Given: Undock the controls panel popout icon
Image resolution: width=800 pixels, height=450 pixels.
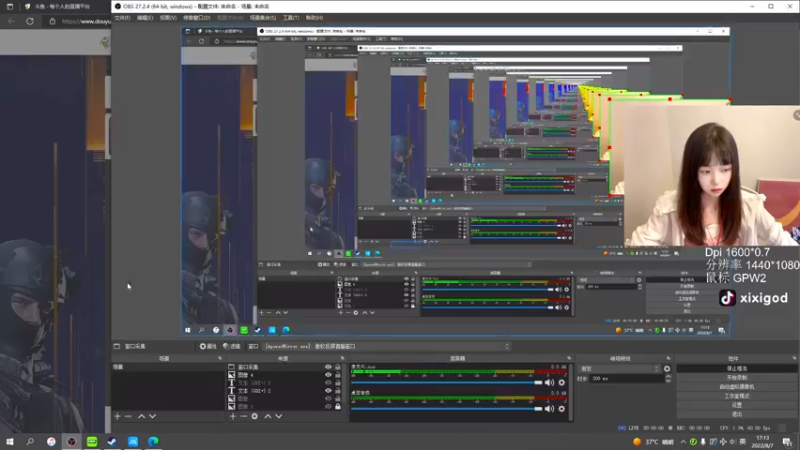Looking at the screenshot, I should pyautogui.click(x=794, y=359).
